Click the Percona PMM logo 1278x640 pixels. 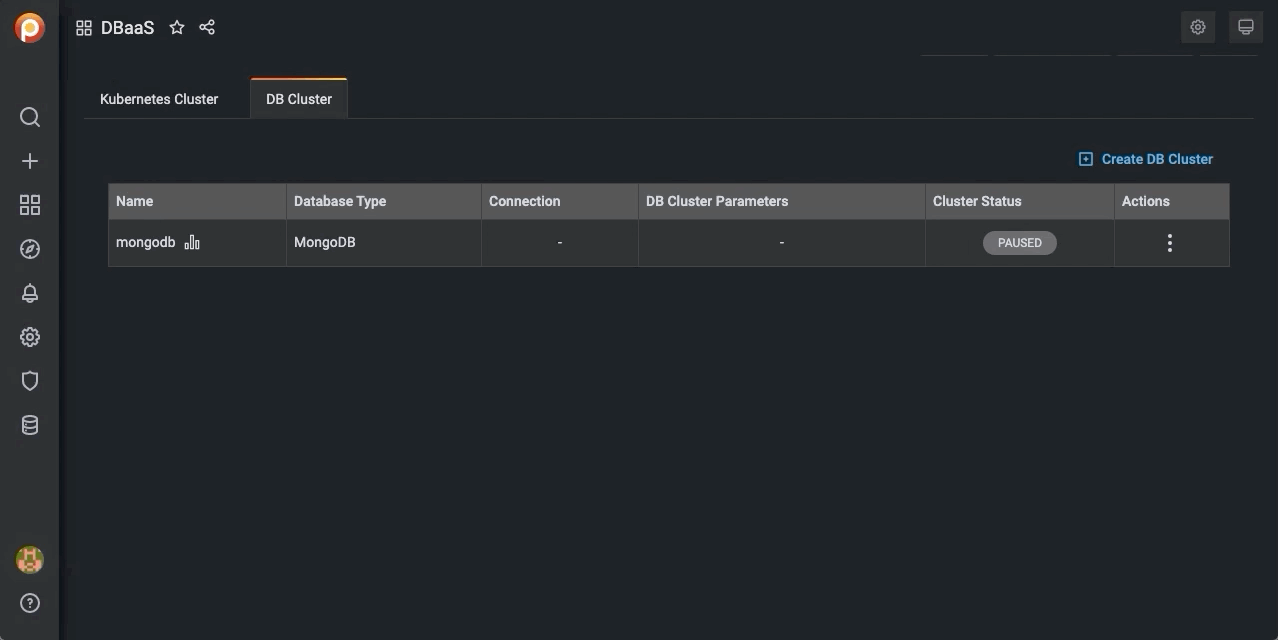pos(30,28)
